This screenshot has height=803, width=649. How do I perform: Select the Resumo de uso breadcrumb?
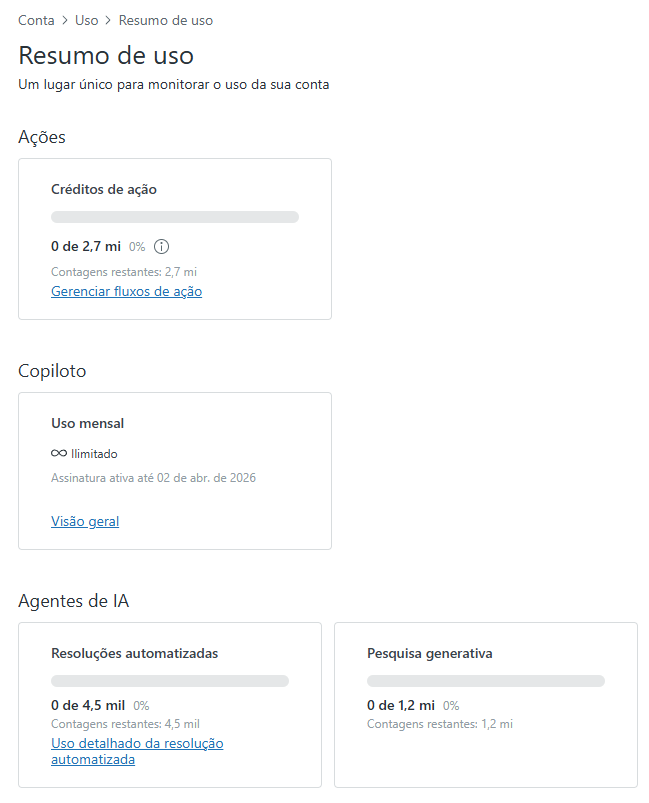pyautogui.click(x=165, y=20)
